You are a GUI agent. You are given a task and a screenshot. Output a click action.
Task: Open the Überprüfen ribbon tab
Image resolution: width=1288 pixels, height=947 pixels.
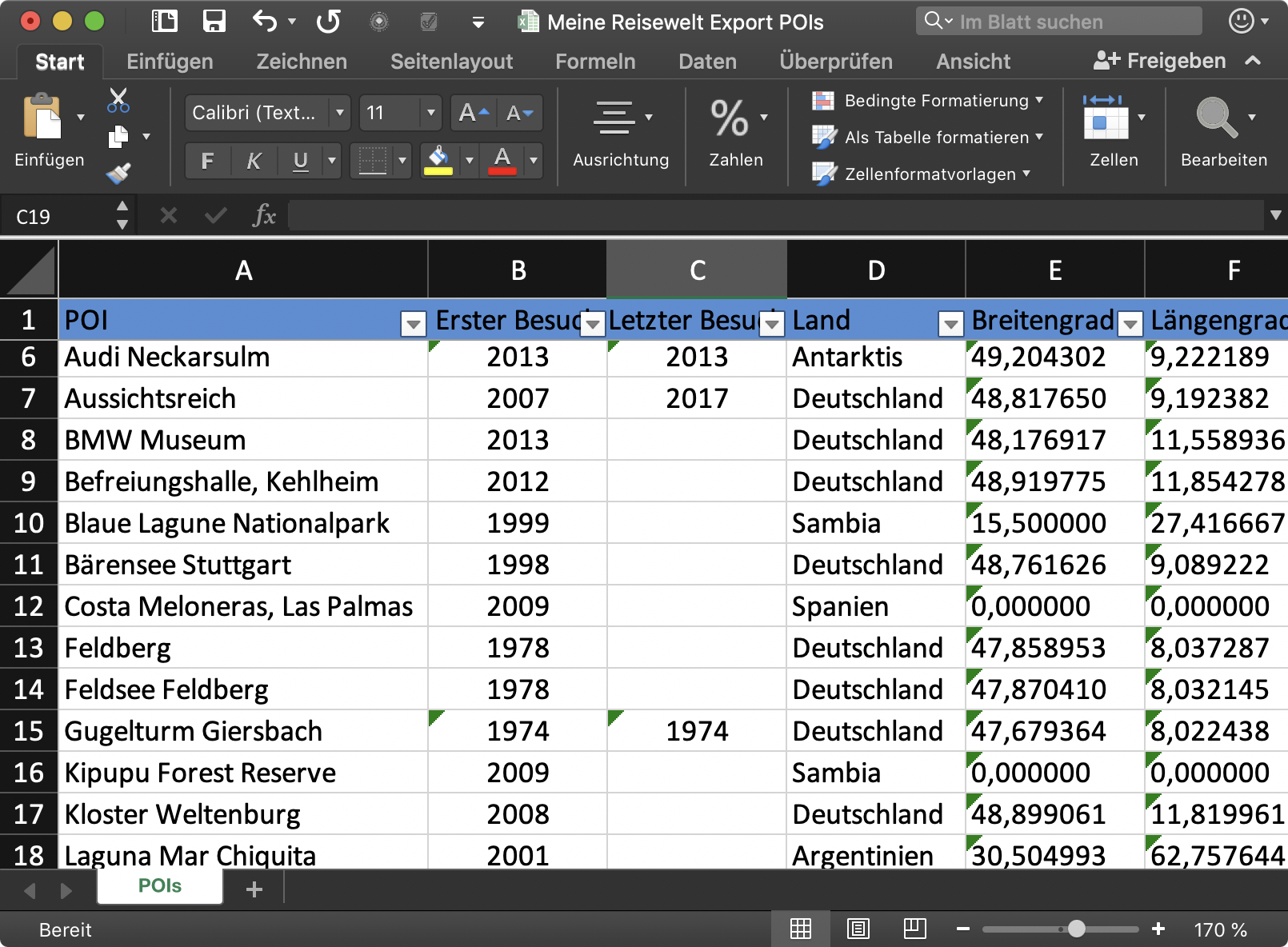pos(836,62)
